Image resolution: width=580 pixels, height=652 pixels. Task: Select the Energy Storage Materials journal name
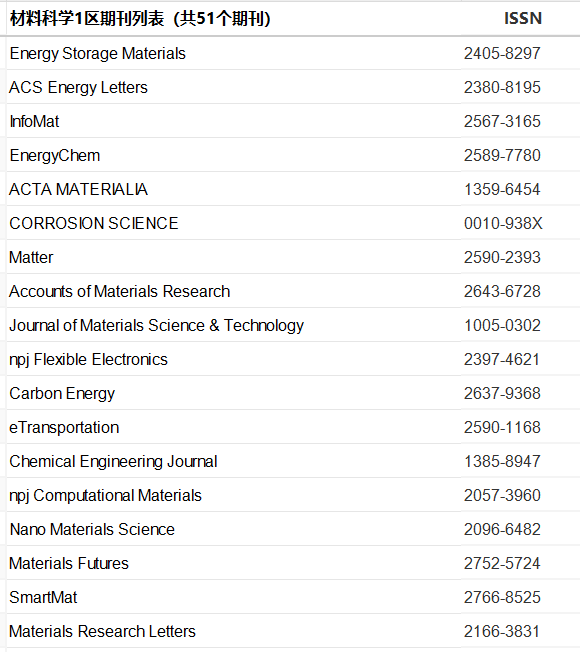click(97, 54)
